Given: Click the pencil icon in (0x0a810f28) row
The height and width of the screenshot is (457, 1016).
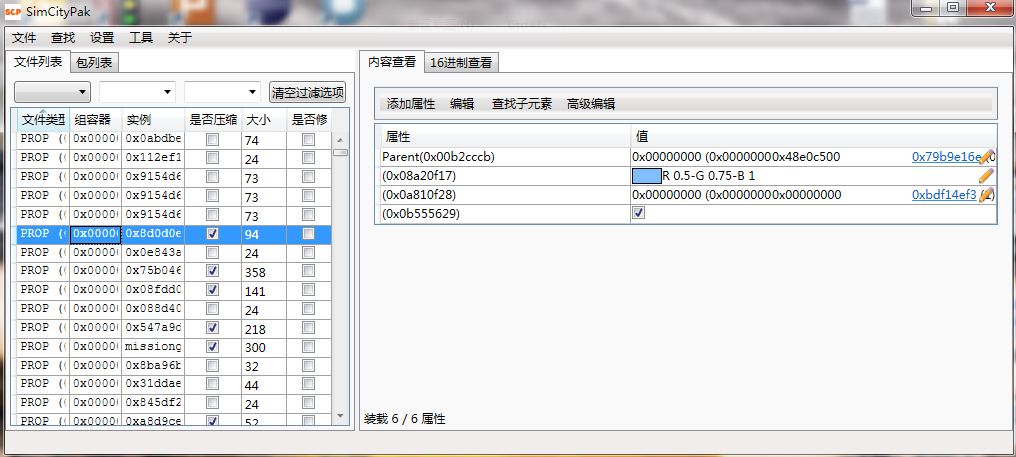Looking at the screenshot, I should pyautogui.click(x=986, y=194).
